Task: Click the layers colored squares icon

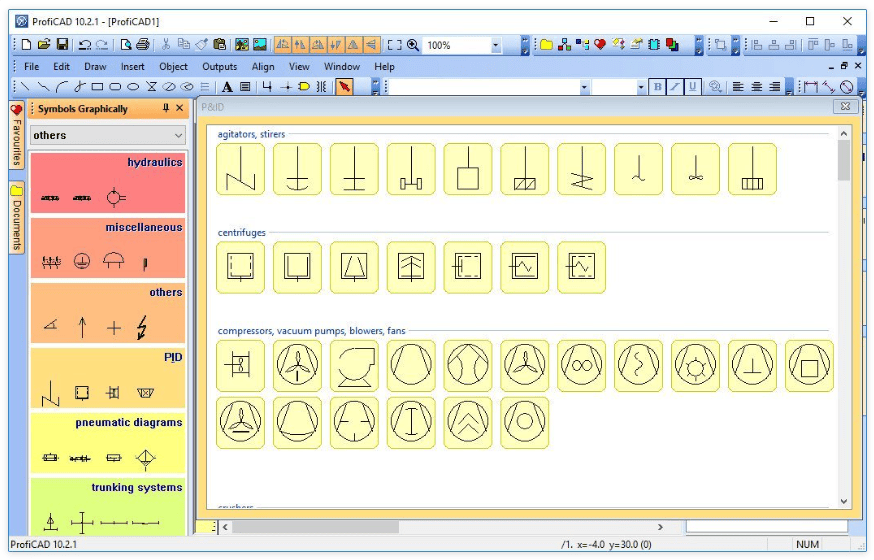Action: (x=672, y=45)
